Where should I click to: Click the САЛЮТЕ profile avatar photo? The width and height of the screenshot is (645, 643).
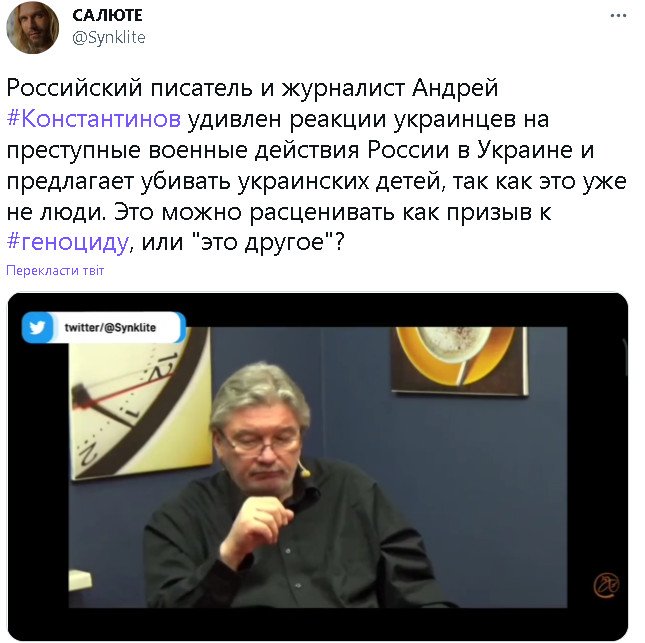(33, 28)
